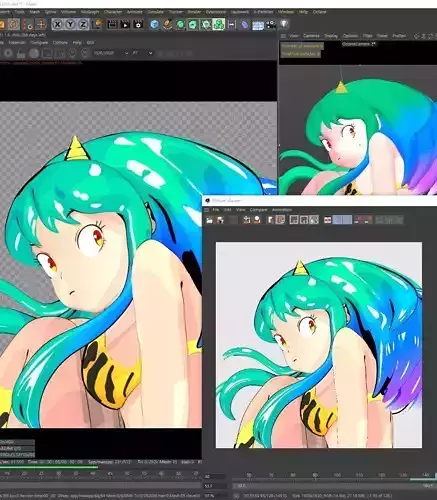Open the Edit menu in Picture Viewer
Viewport: 437px width, 500px height.
(x=228, y=210)
